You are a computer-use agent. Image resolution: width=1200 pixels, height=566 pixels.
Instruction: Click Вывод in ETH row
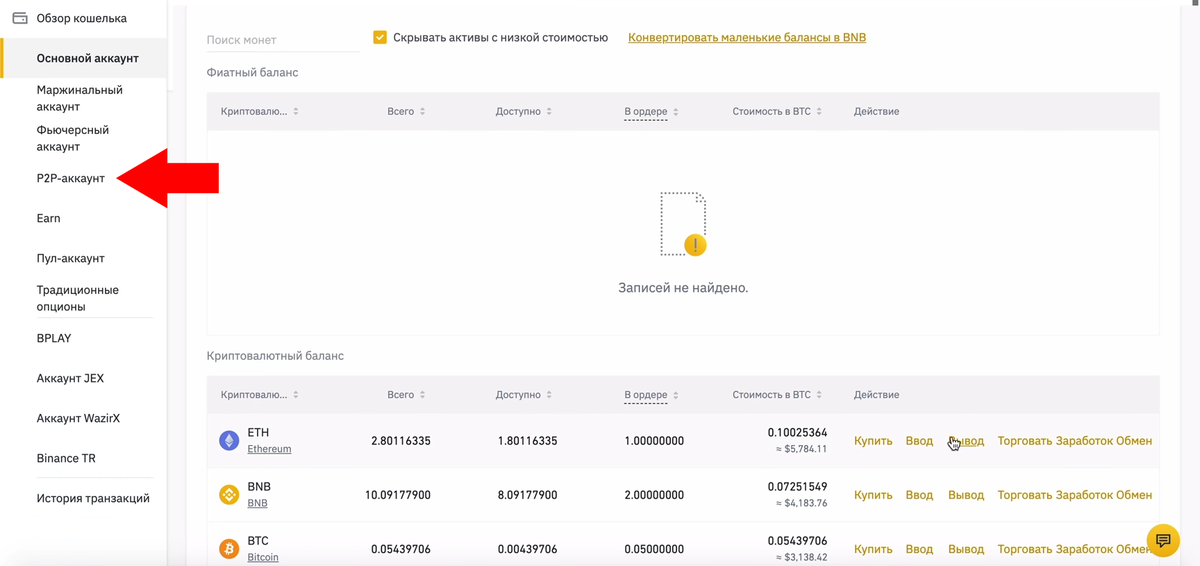[x=966, y=441]
